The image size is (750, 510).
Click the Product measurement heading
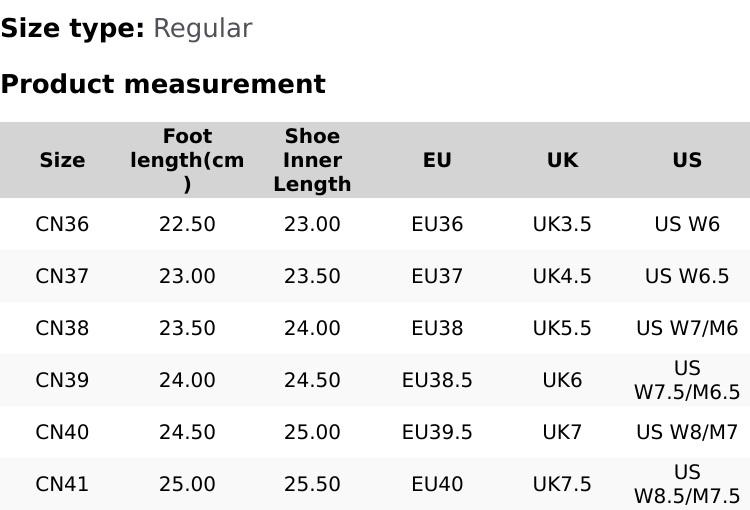163,84
